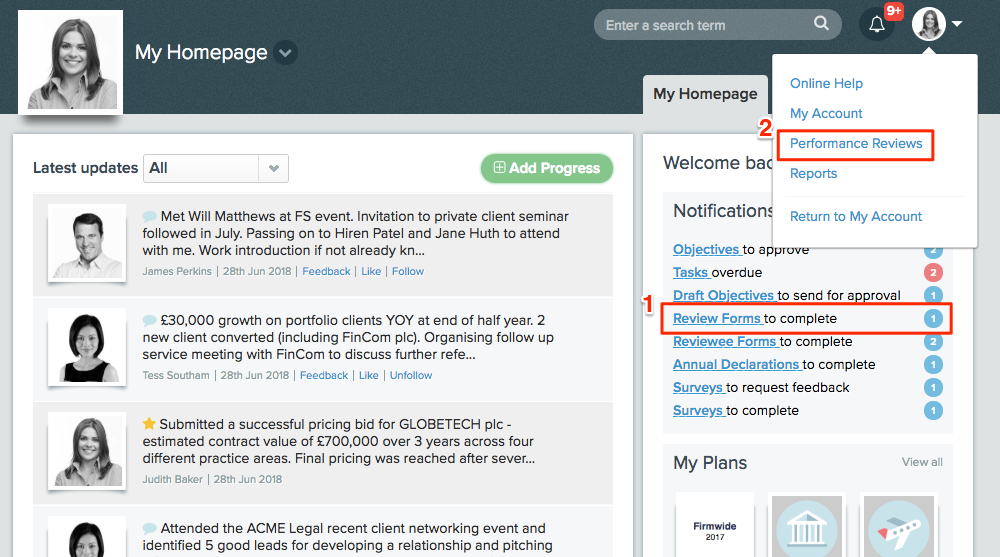Open the Review Forms link
1000x557 pixels.
point(717,318)
